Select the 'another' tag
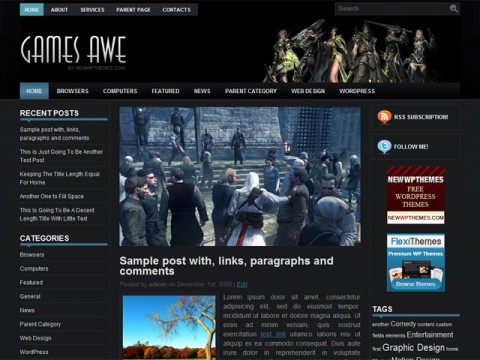The height and width of the screenshot is (360, 480). click(x=381, y=325)
